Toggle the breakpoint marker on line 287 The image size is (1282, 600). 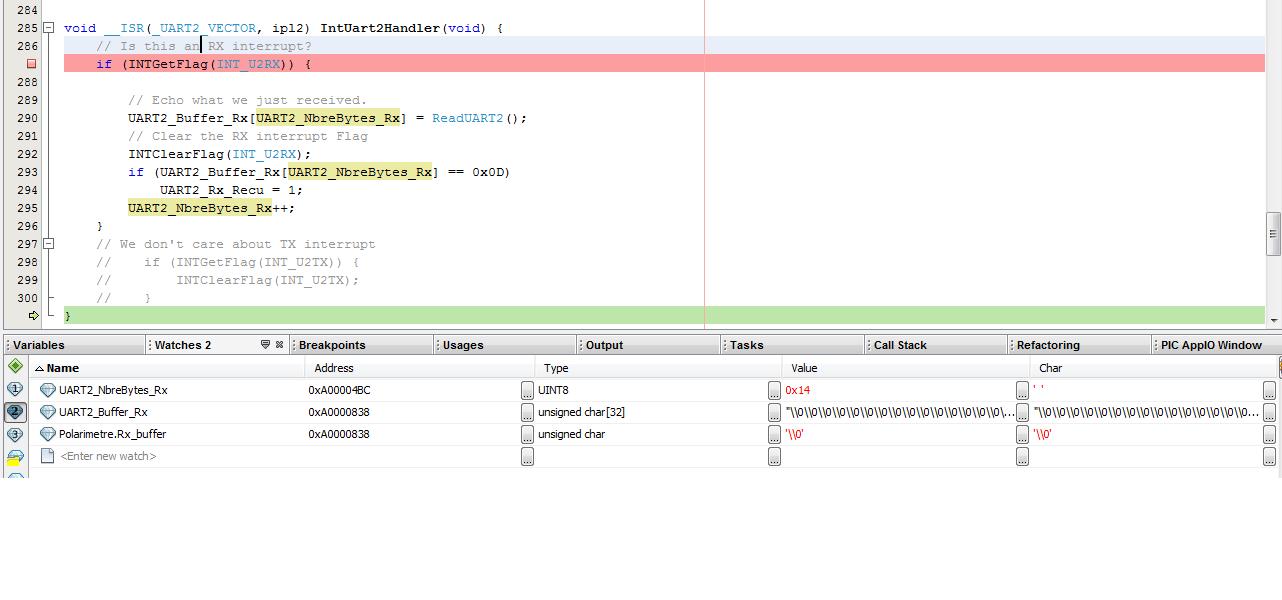[x=31, y=64]
